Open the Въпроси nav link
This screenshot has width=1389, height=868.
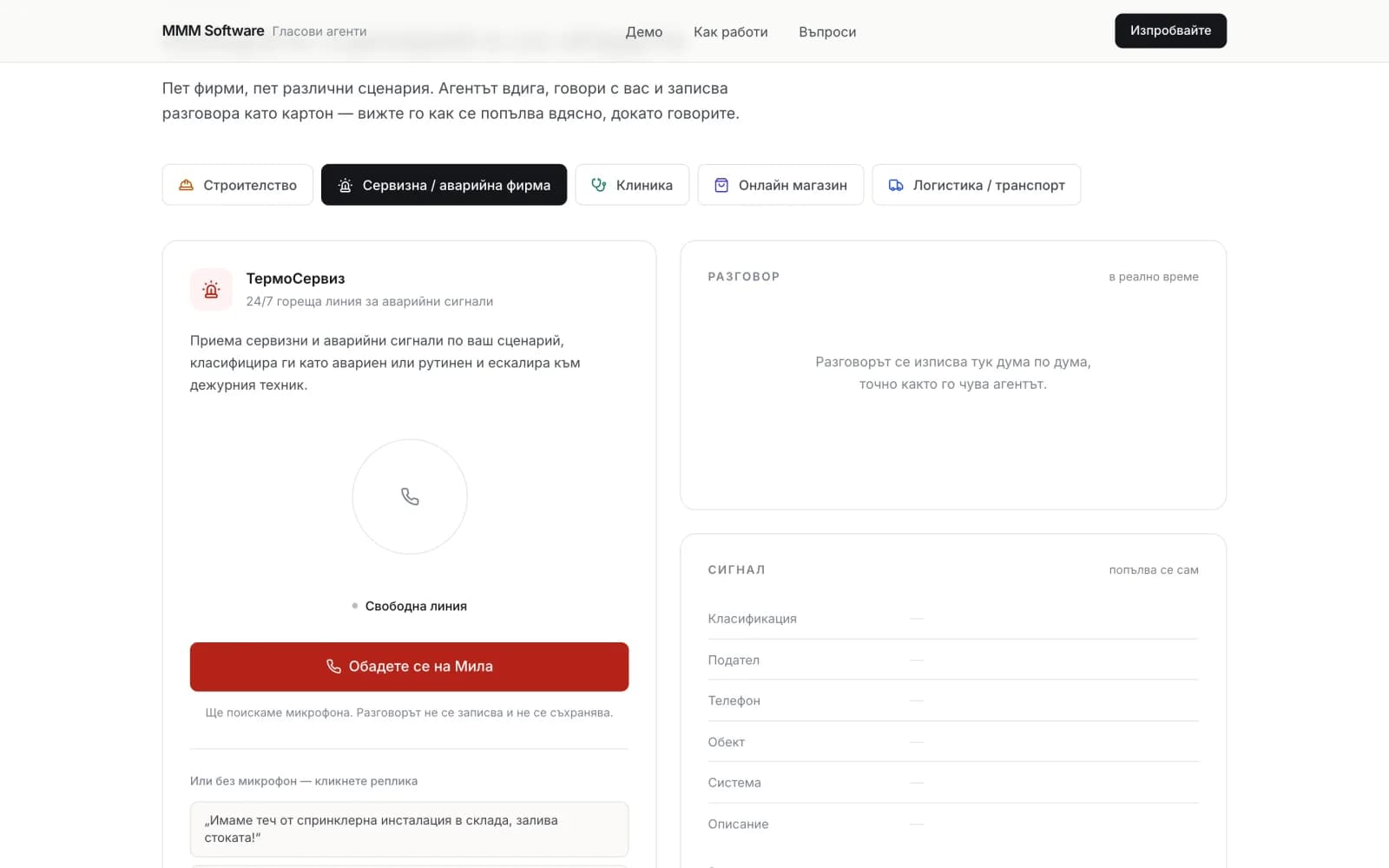tap(827, 31)
